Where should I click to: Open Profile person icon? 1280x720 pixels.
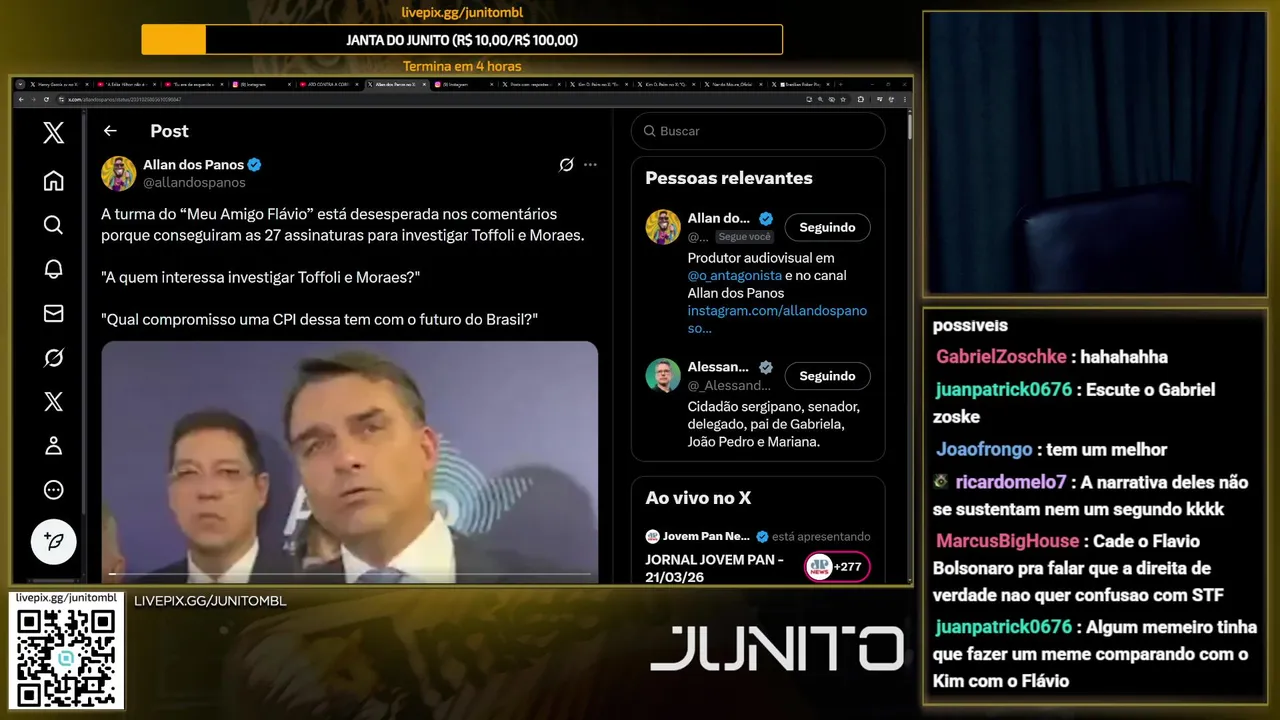54,446
